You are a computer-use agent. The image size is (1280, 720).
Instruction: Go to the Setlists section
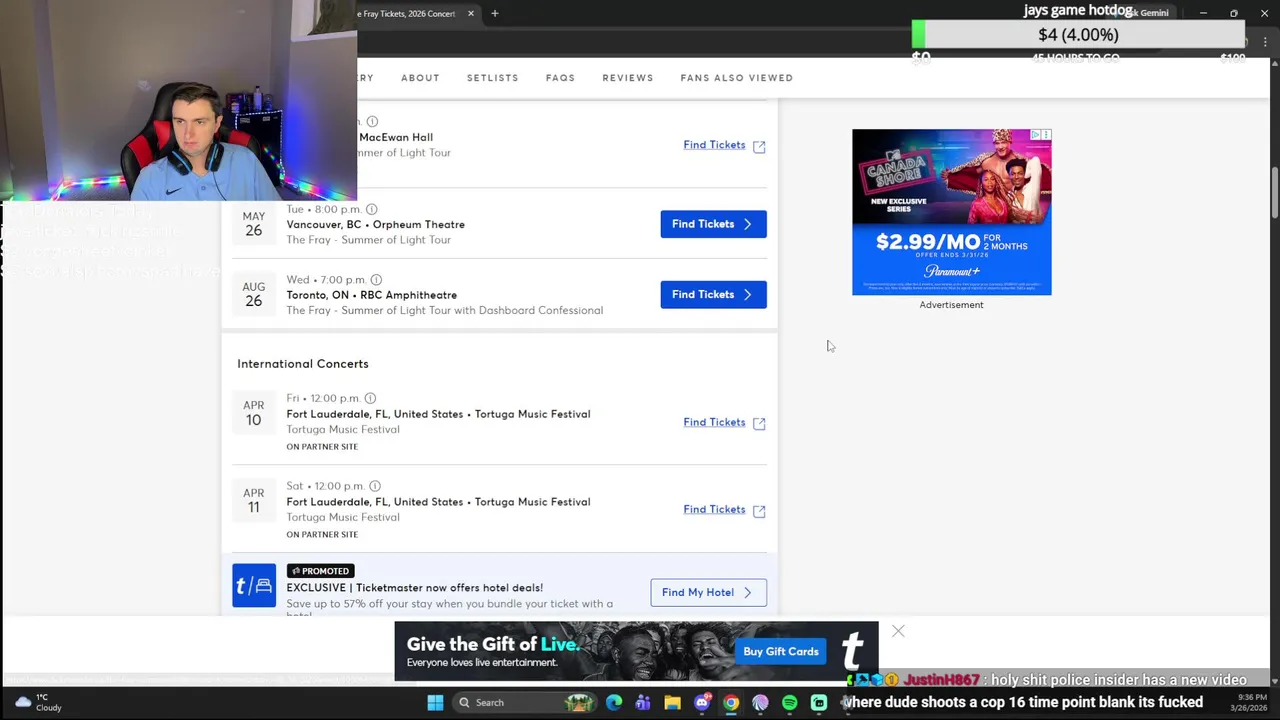(493, 78)
